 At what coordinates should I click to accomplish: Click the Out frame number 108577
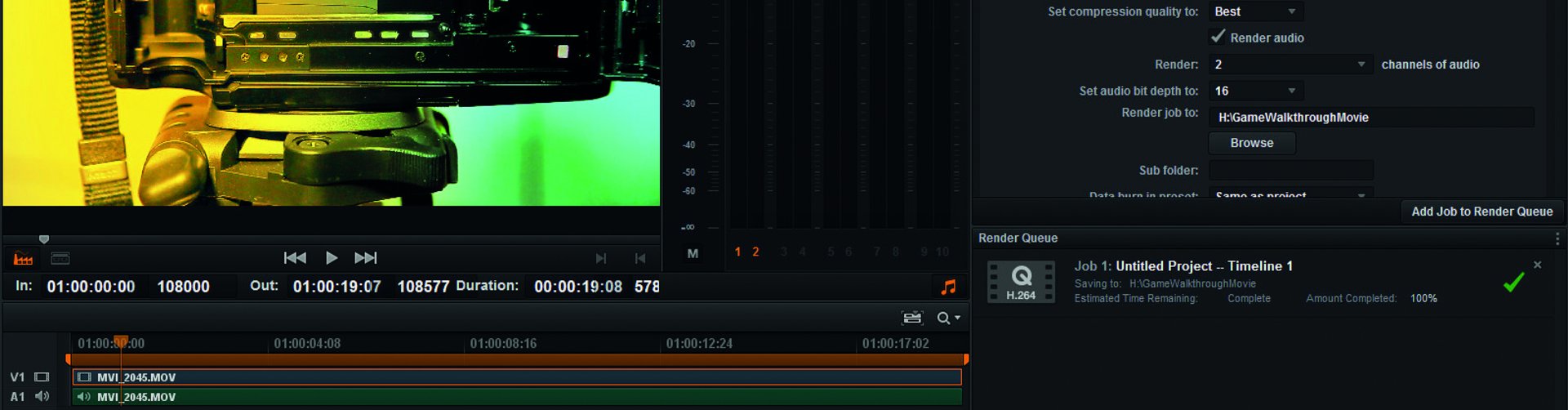pyautogui.click(x=423, y=287)
